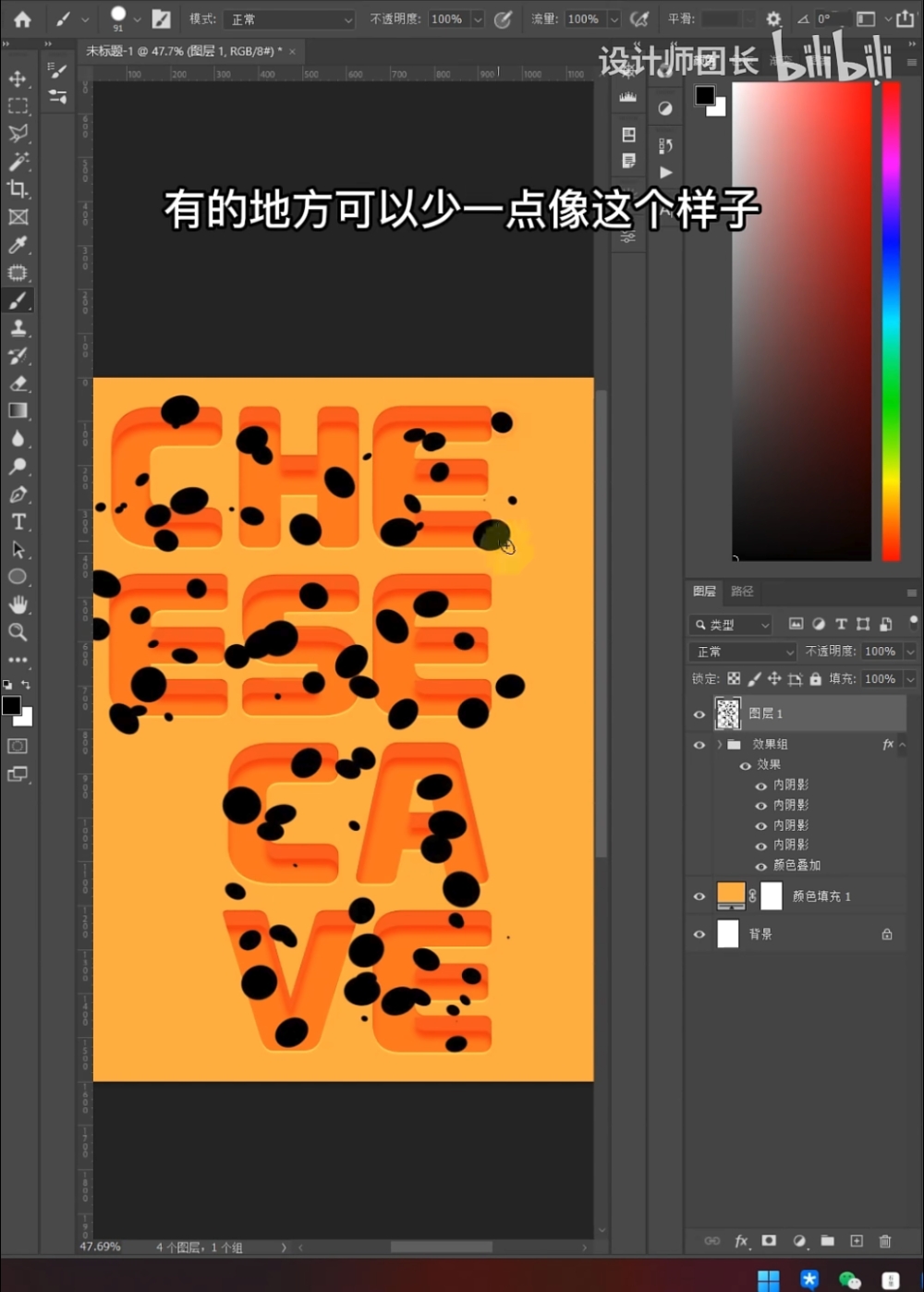Image resolution: width=924 pixels, height=1292 pixels.
Task: Select the Clone Stamp tool
Action: (x=18, y=328)
